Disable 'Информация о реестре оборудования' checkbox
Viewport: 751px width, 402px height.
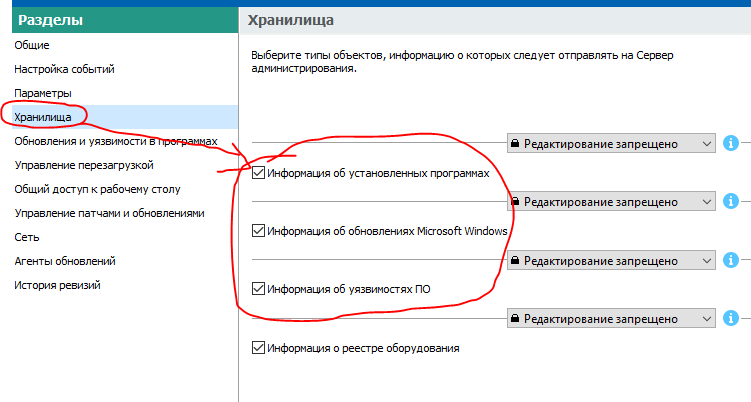tap(258, 347)
